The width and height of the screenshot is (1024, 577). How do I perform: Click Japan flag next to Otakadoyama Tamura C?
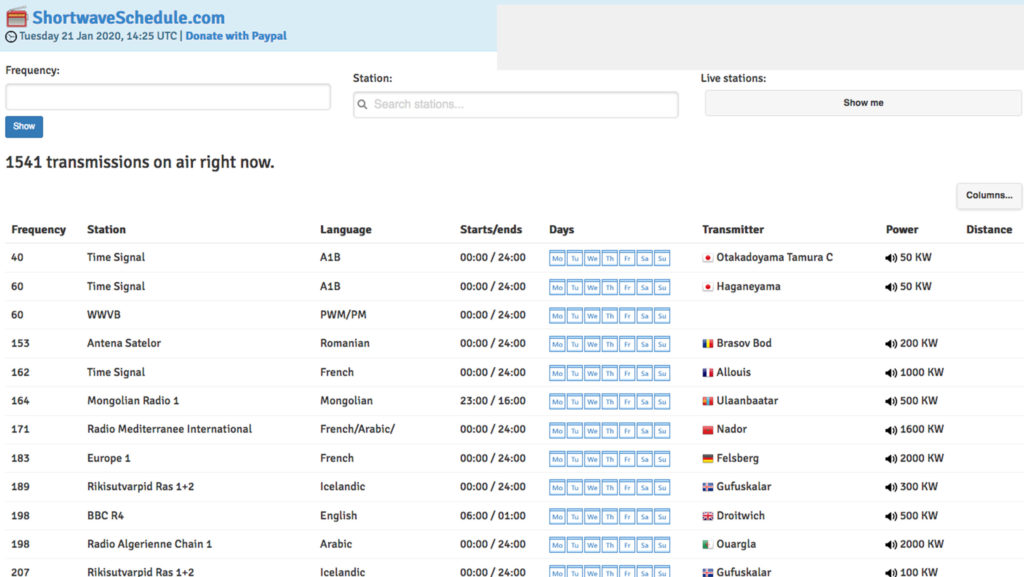coord(707,258)
